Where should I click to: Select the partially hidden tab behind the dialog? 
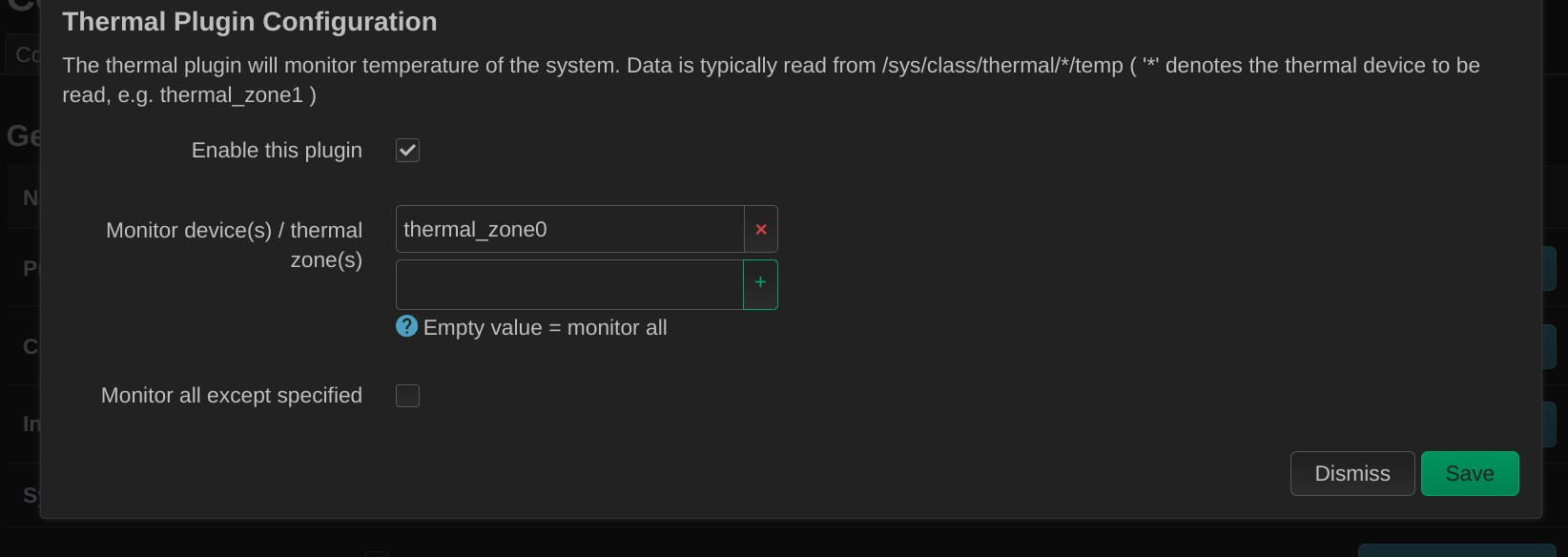click(x=23, y=54)
